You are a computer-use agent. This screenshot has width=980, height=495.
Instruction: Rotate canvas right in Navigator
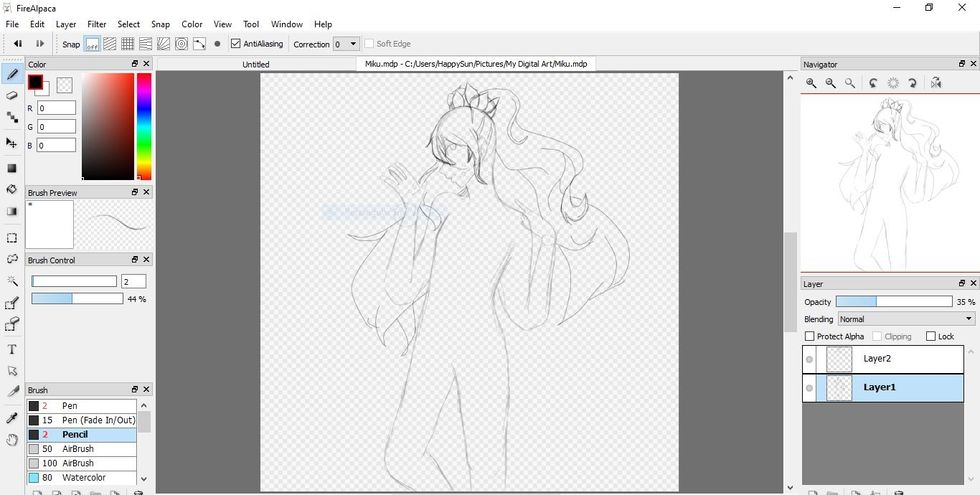pyautogui.click(x=912, y=83)
